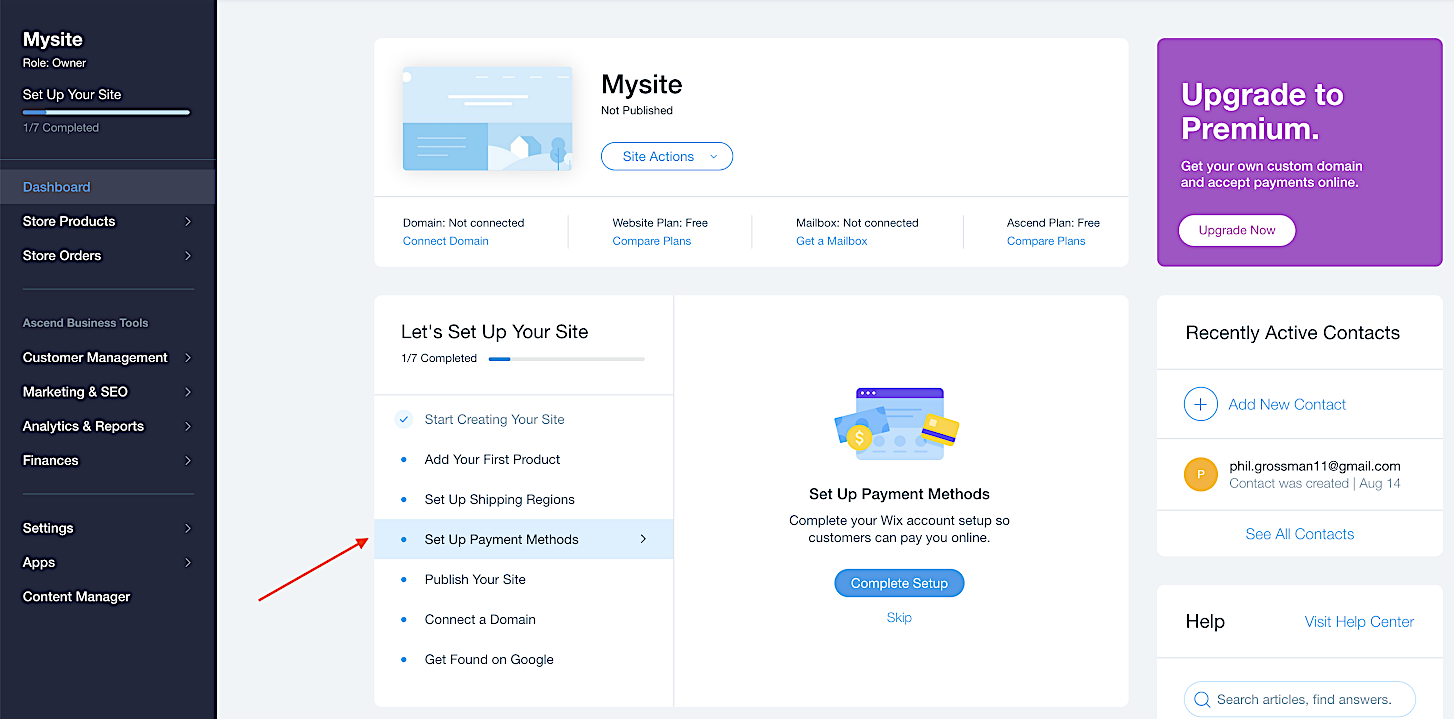Skip the payment methods setup
The image size is (1454, 719).
(899, 618)
